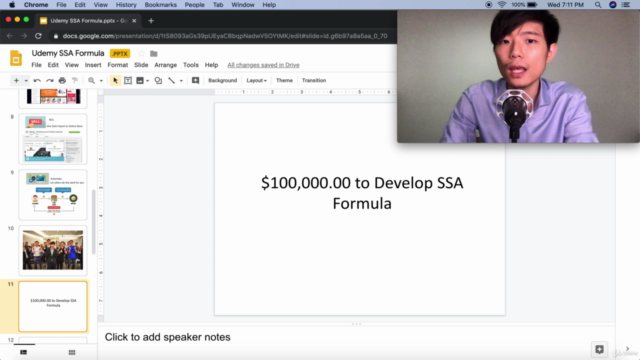Screen dimensions: 640x360
Task: Click the Spotlight search icon in menu bar
Action: point(598,5)
